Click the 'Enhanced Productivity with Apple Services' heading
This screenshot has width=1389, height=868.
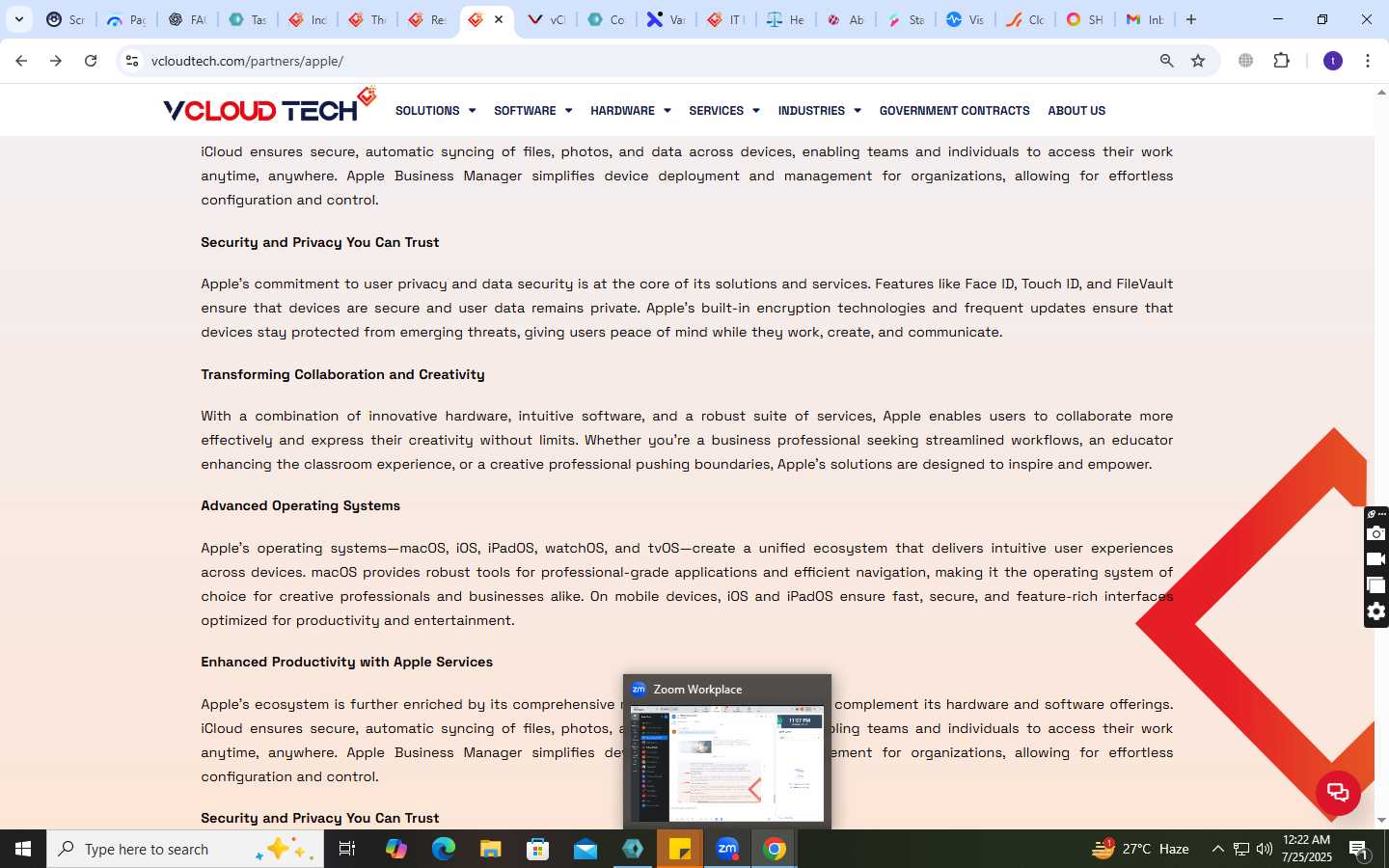click(x=346, y=662)
